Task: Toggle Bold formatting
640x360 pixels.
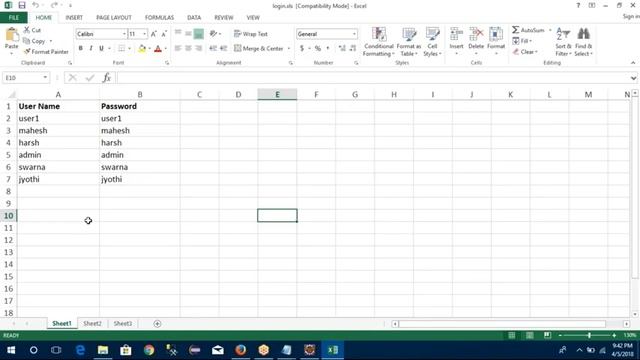Action: [x=80, y=49]
